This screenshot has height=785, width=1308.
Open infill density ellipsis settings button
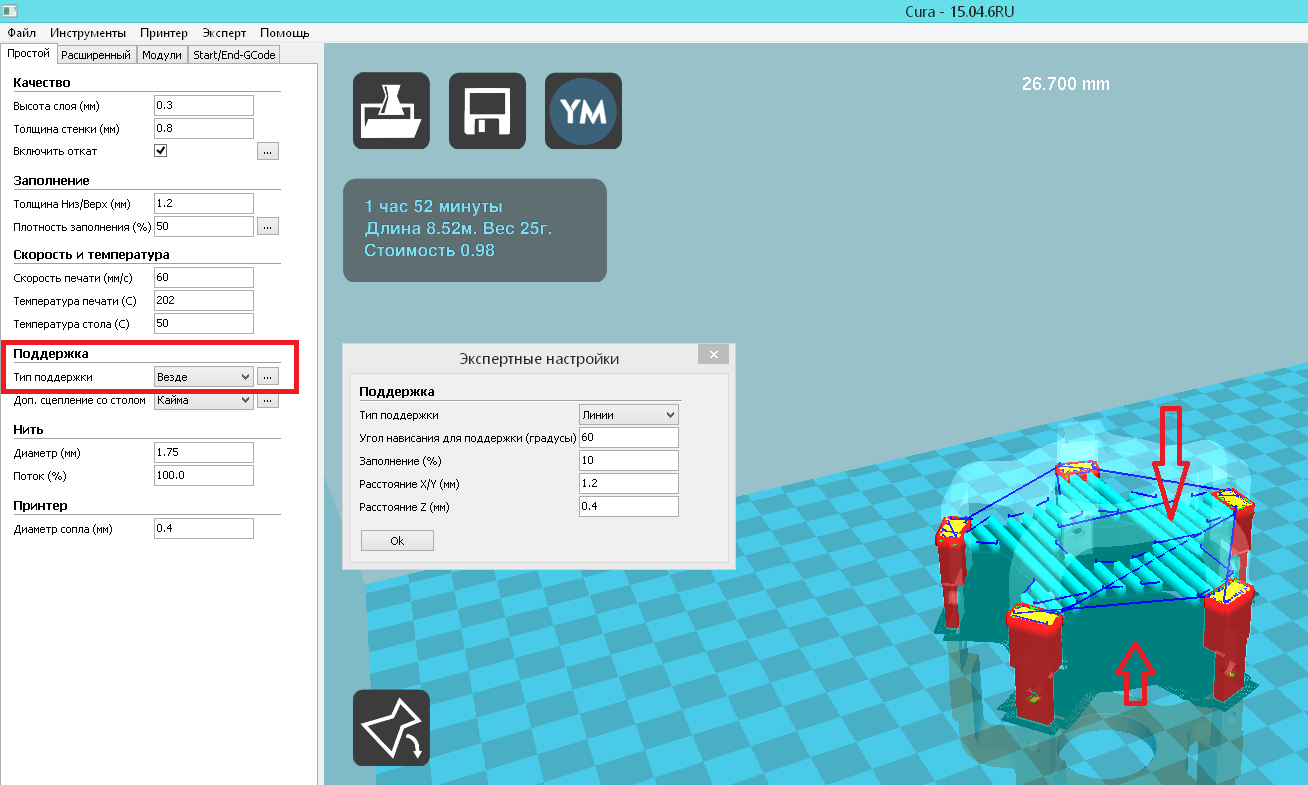[x=267, y=226]
